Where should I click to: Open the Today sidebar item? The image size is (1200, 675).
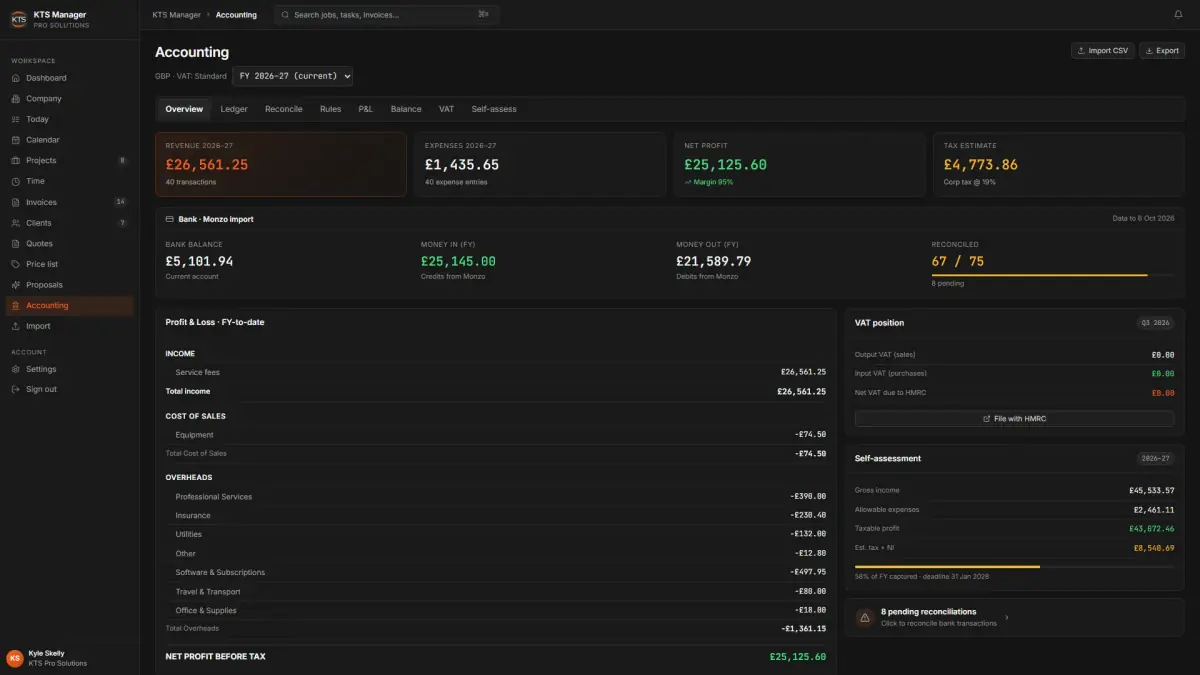69,119
